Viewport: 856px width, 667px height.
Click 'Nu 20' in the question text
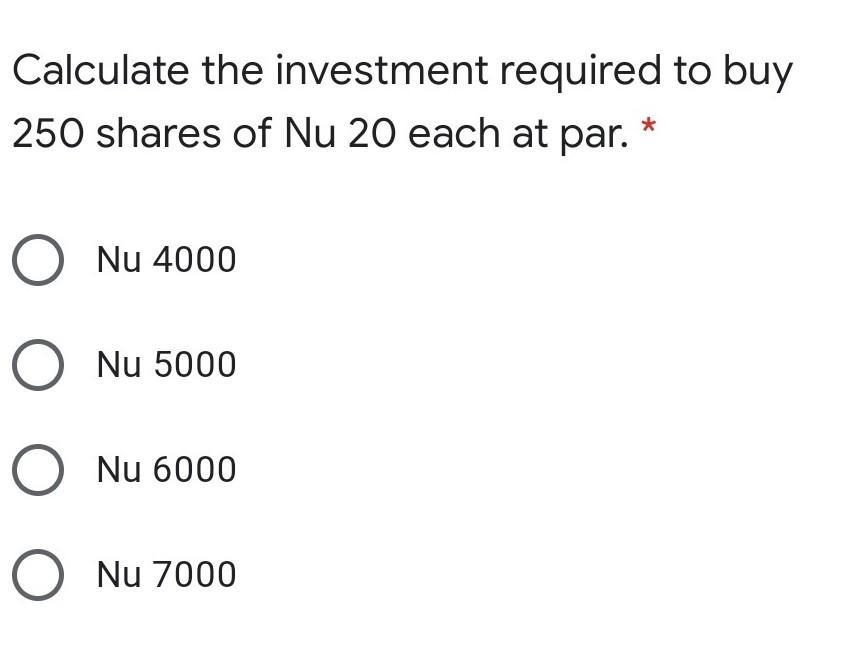point(338,133)
